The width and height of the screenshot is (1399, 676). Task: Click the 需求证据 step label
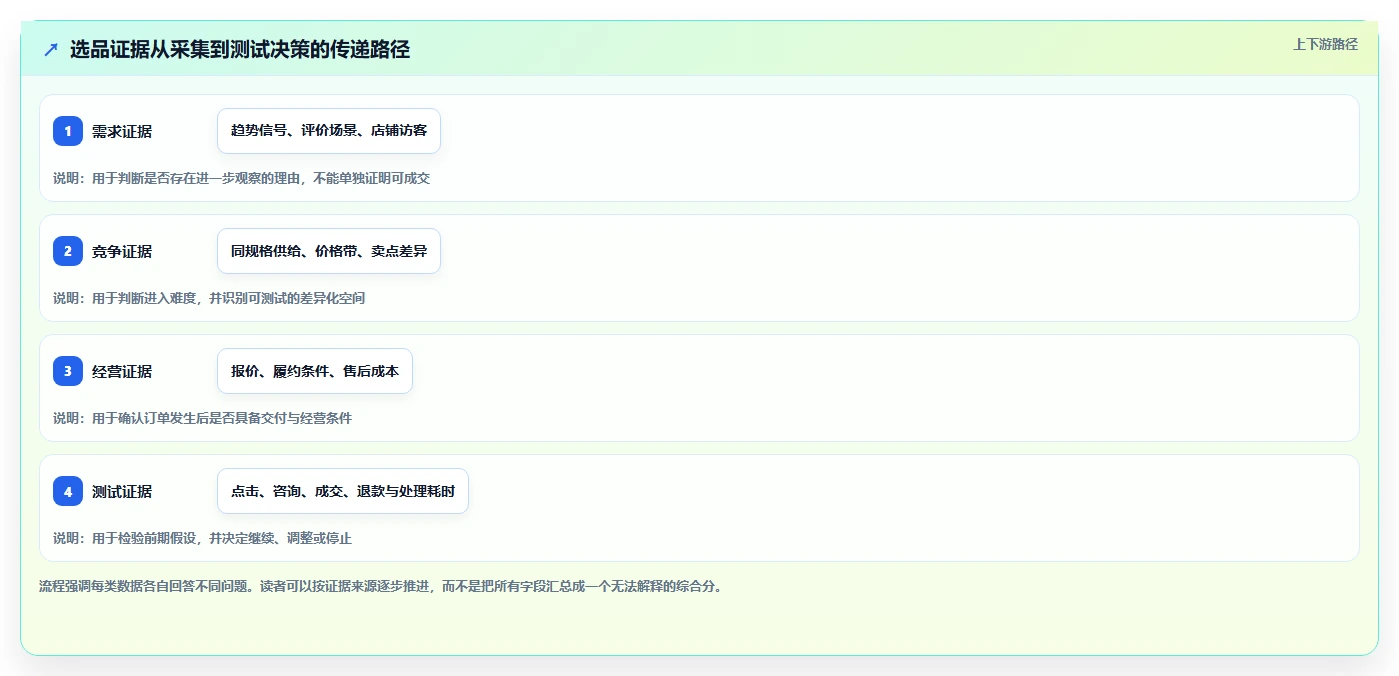click(122, 131)
